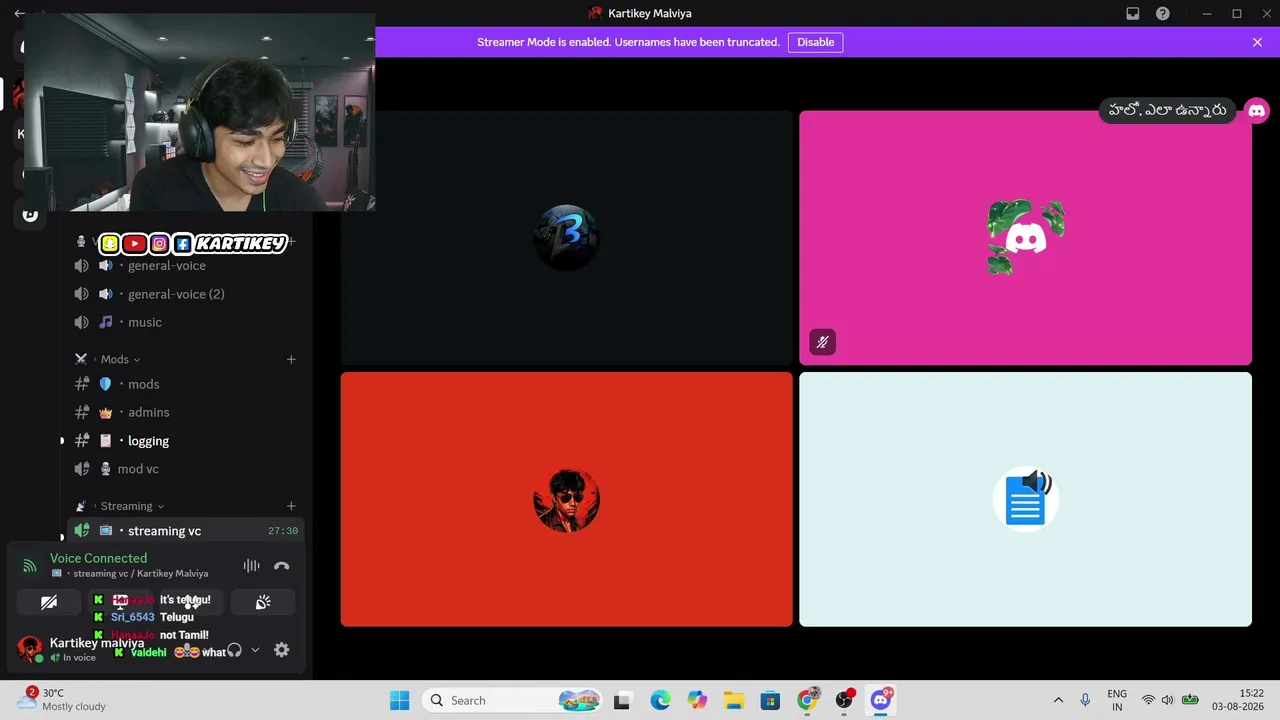
Task: Open the Discord Inbox icon in title bar
Action: pyautogui.click(x=1133, y=14)
